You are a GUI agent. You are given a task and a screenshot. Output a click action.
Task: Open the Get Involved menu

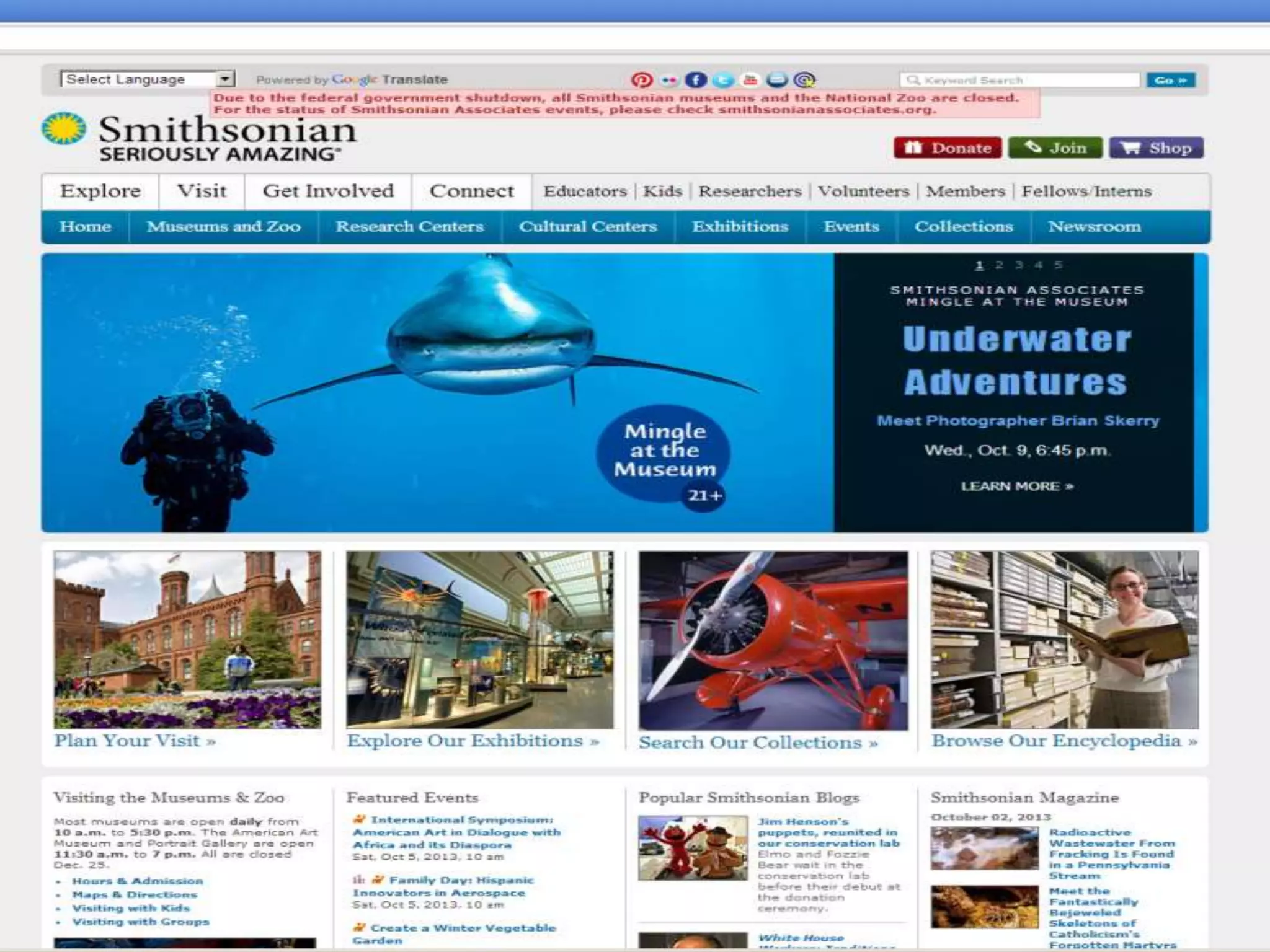(328, 191)
